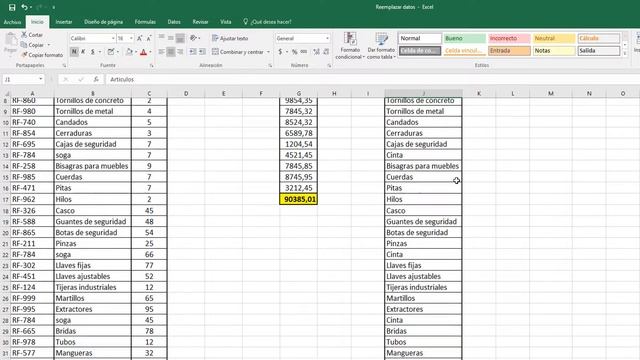
Task: Click the increase decimals icon
Action: click(316, 52)
